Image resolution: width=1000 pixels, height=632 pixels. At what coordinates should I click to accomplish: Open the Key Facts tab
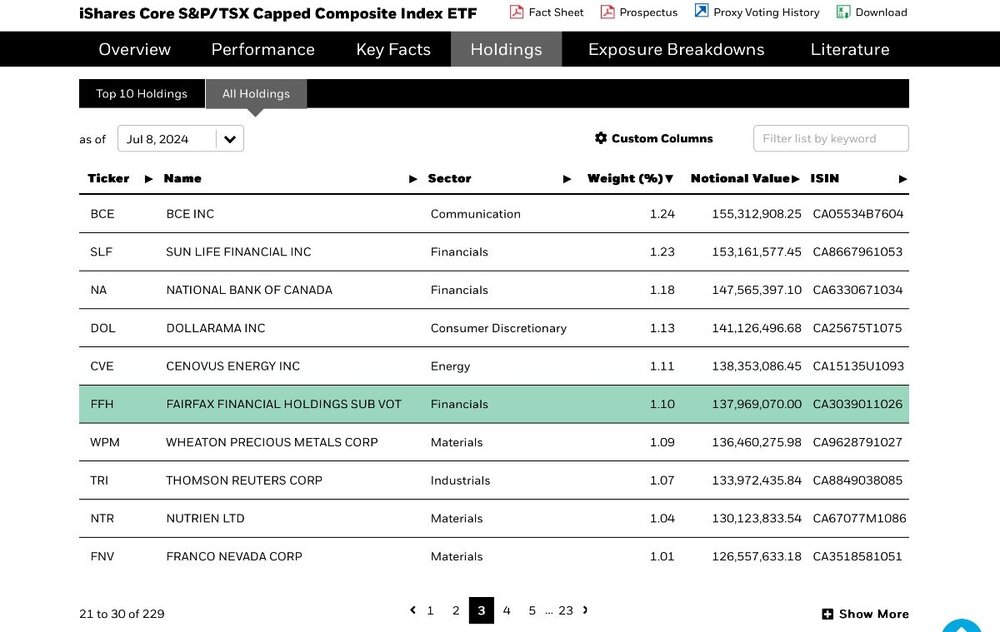tap(393, 49)
